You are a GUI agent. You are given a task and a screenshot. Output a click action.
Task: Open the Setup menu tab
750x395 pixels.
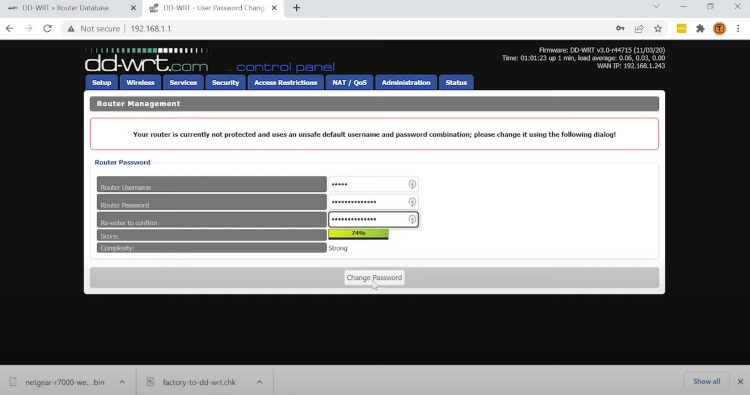click(x=101, y=82)
